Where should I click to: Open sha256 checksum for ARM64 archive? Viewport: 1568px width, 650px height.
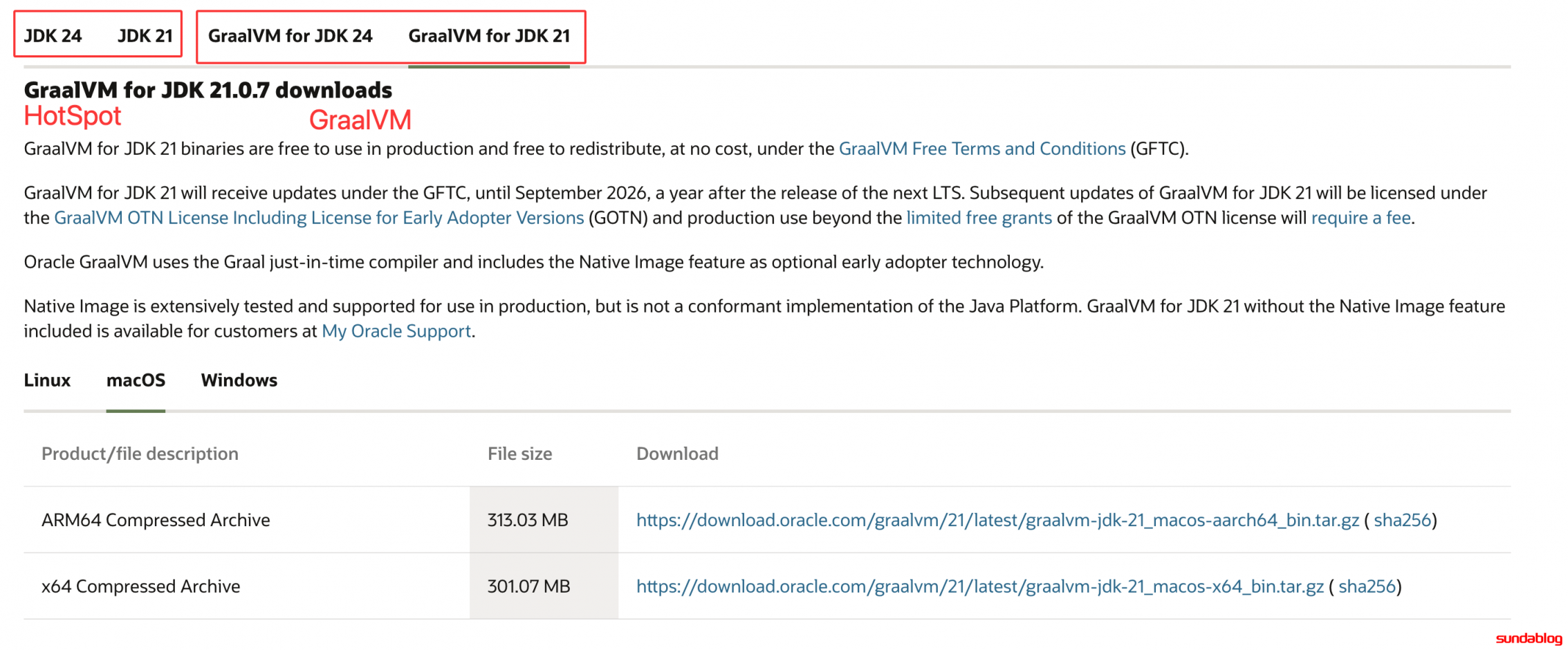tap(1402, 520)
